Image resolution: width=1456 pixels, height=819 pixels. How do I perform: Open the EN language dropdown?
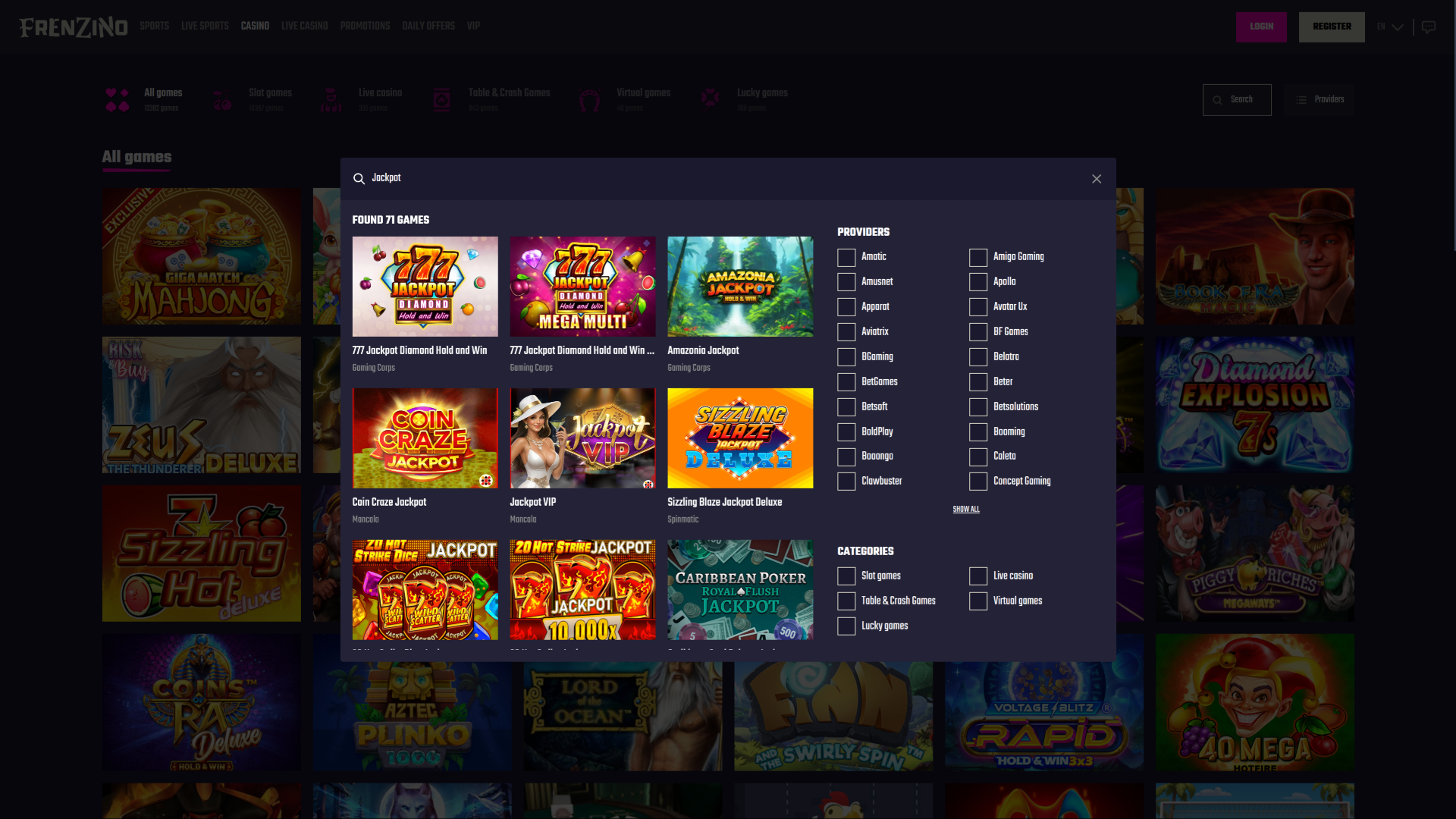pos(1390,27)
